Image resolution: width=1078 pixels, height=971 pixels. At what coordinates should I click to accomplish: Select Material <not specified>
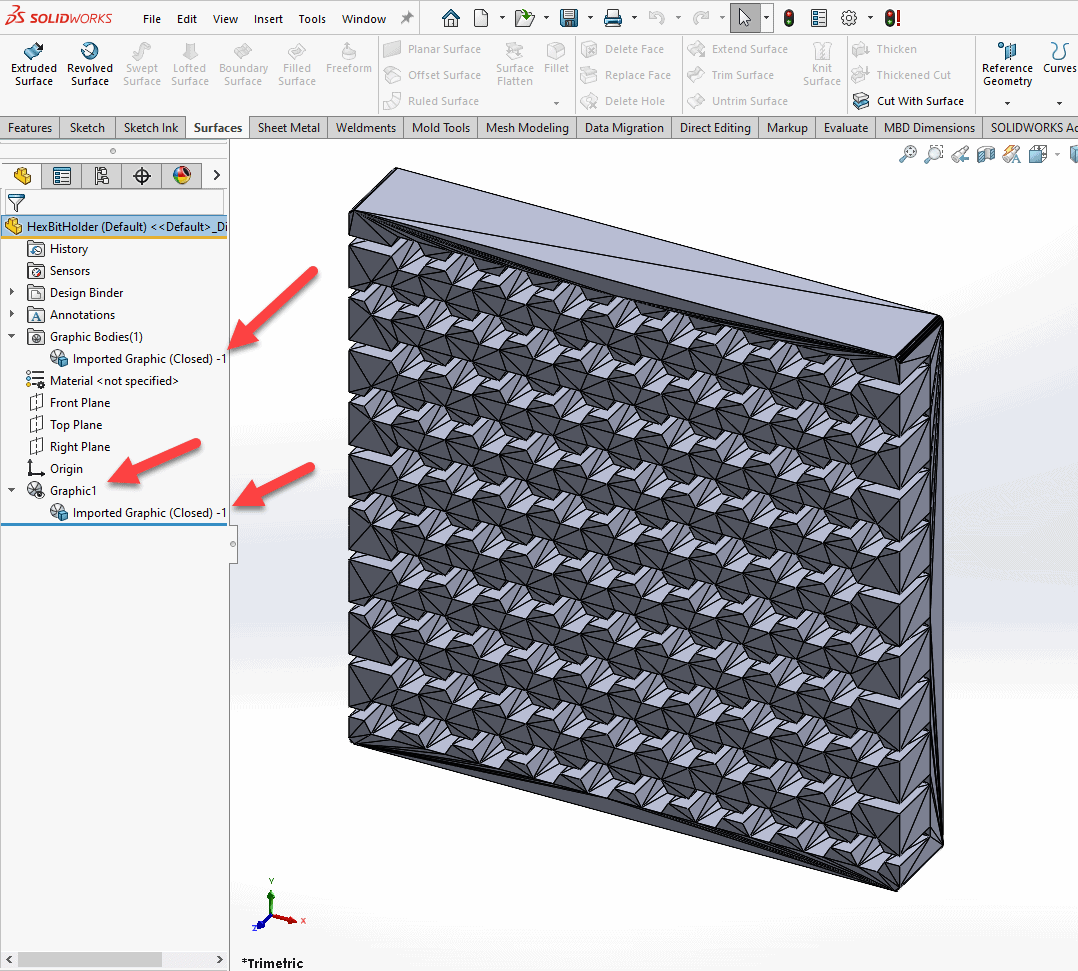pos(113,380)
